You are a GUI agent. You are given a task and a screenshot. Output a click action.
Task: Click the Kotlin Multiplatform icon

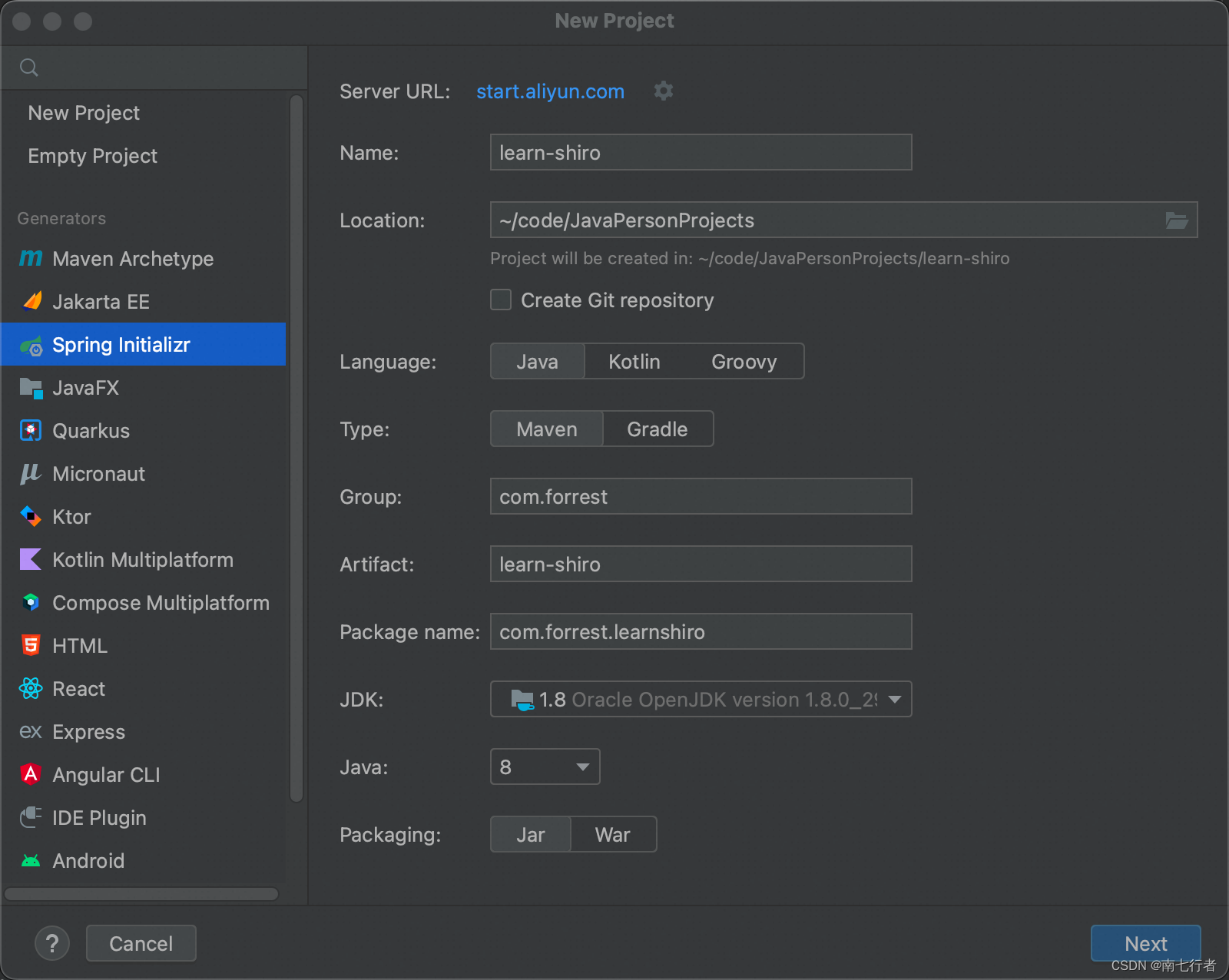31,560
